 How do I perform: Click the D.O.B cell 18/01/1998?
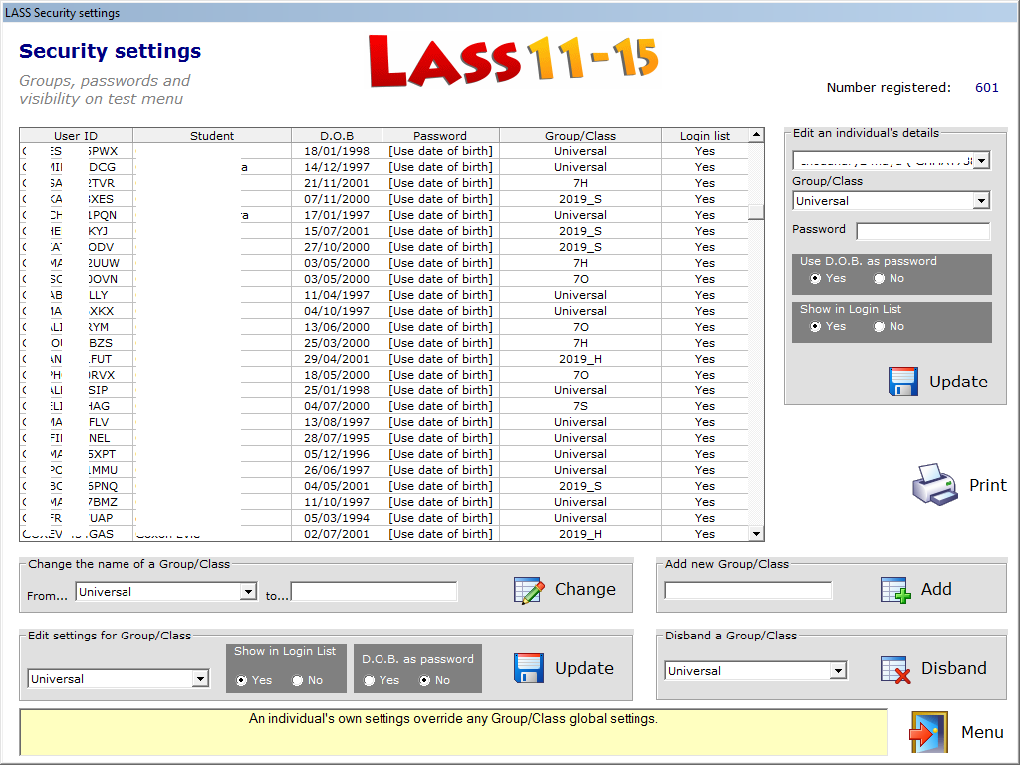(x=337, y=151)
